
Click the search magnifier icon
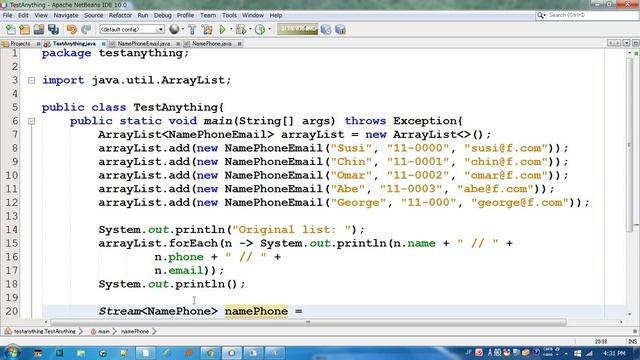[x=541, y=15]
